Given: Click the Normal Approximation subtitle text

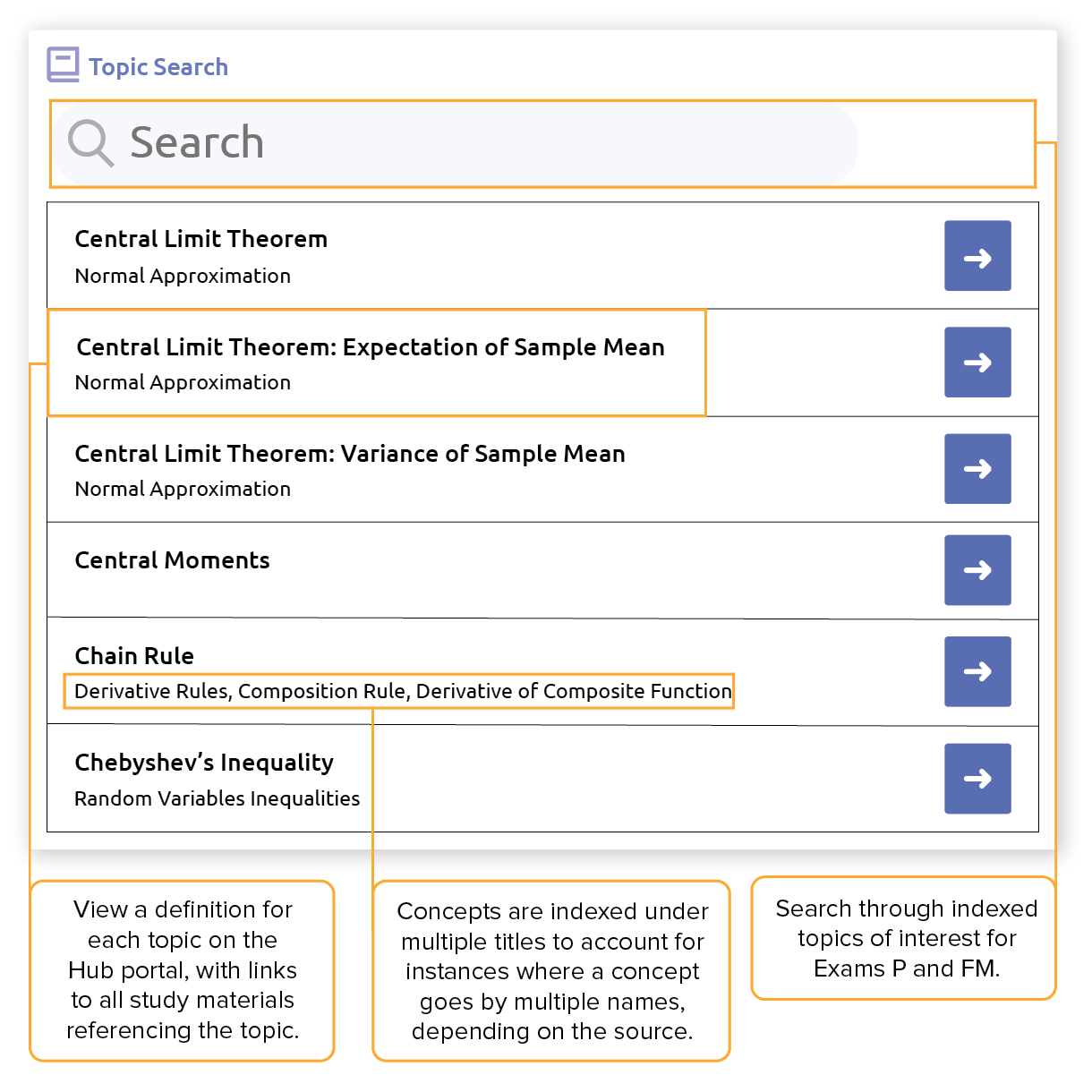Looking at the screenshot, I should (183, 276).
